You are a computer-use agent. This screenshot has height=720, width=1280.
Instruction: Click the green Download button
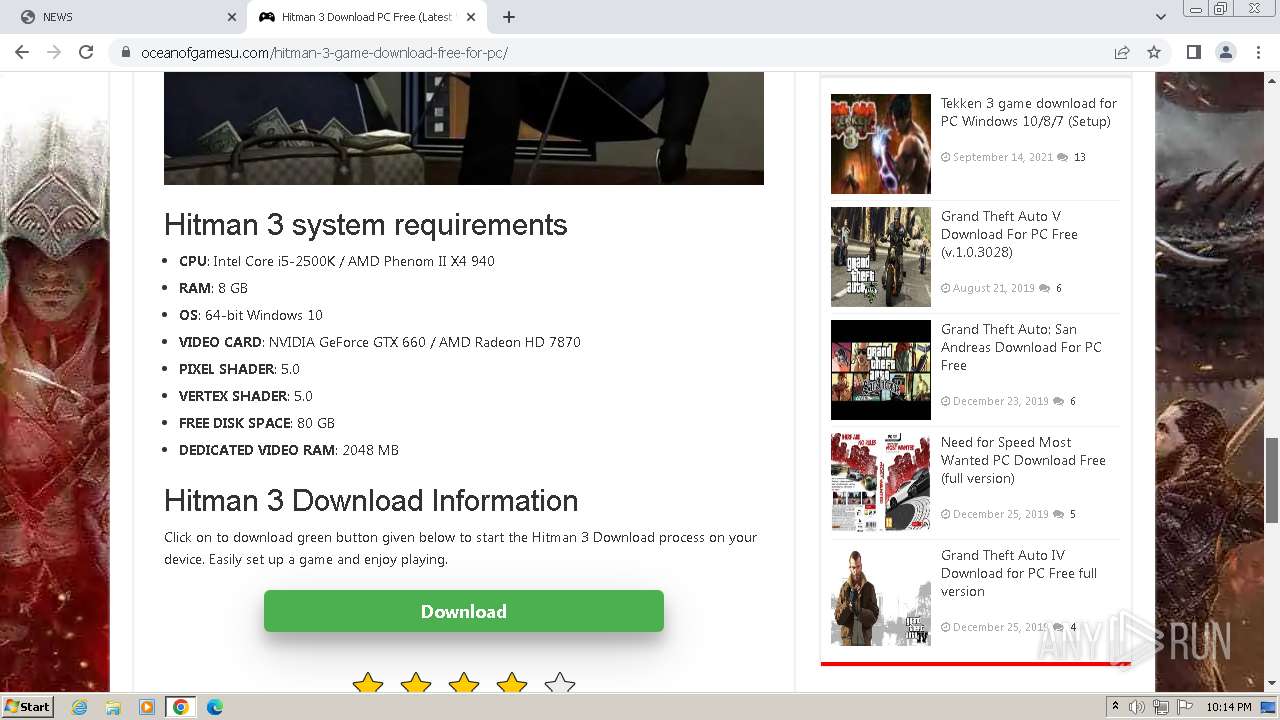(464, 611)
